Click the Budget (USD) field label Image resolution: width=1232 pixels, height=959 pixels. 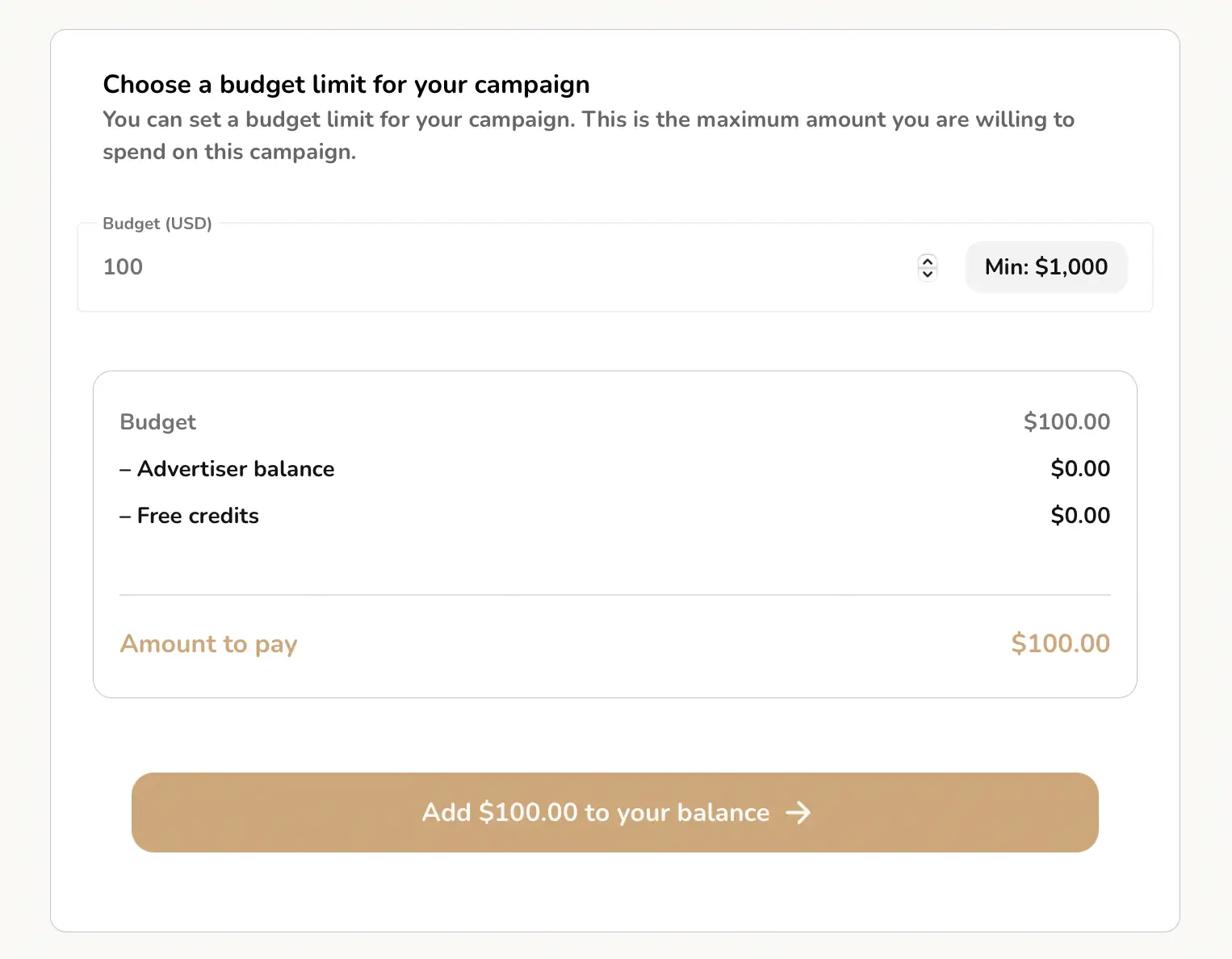coord(157,224)
